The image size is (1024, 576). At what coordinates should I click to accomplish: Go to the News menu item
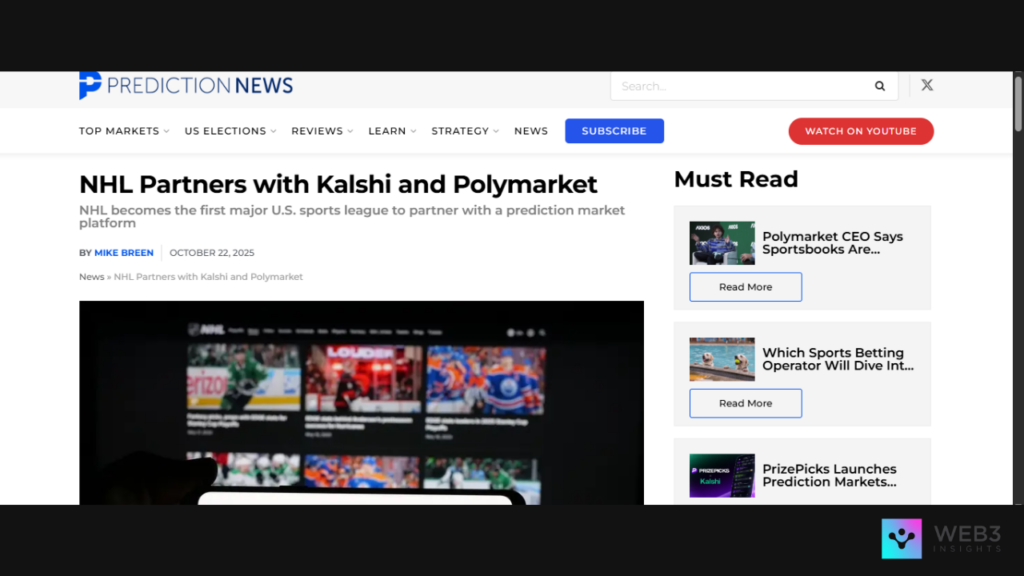(x=531, y=131)
